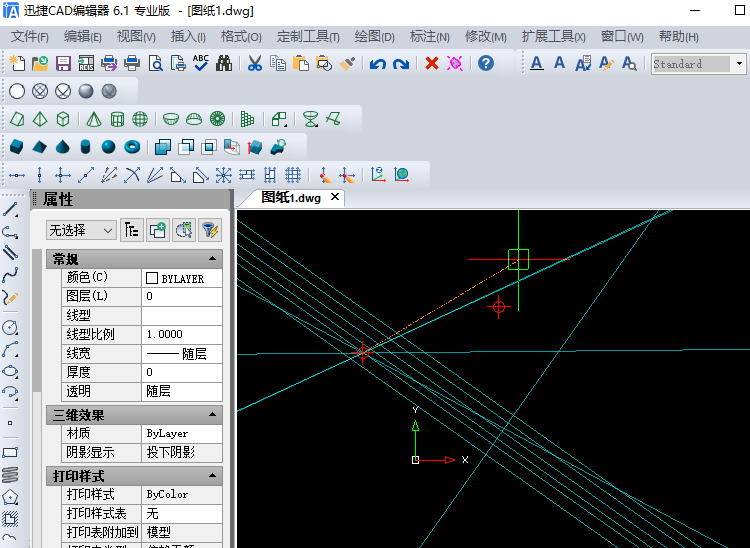The width and height of the screenshot is (750, 548).
Task: Click the Save file icon
Action: 63,64
